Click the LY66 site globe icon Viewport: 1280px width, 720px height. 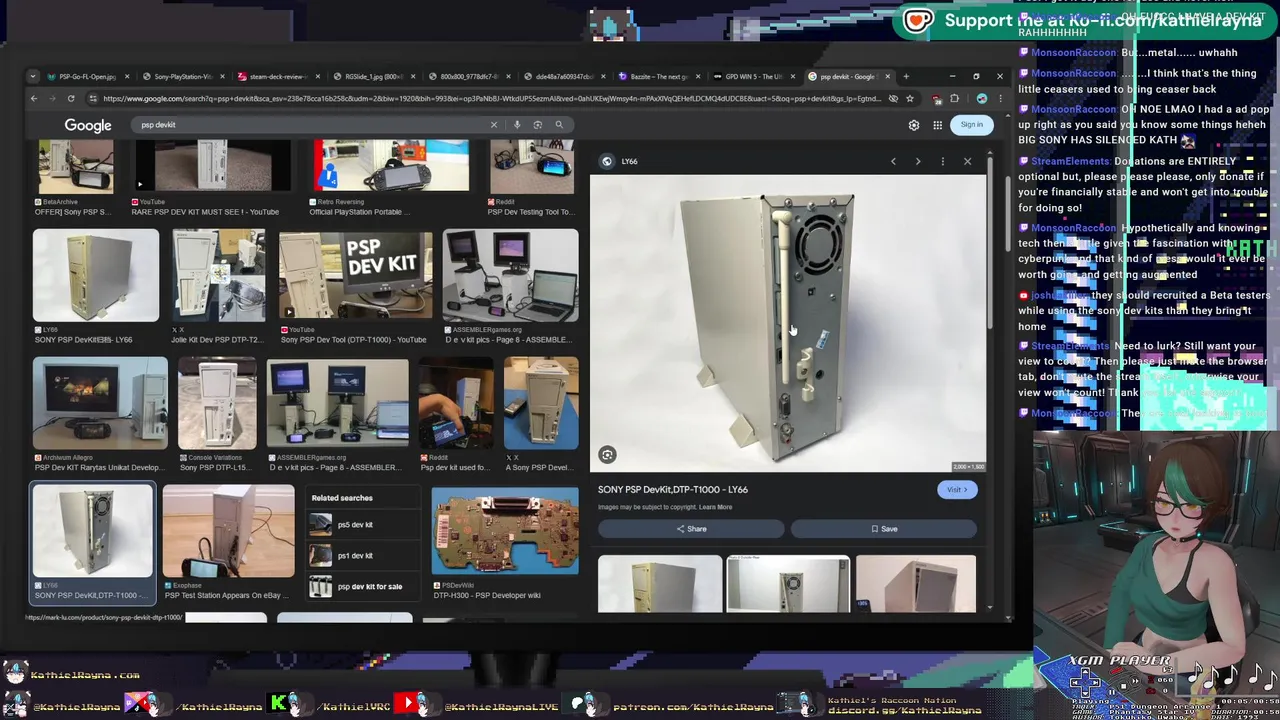tap(607, 161)
